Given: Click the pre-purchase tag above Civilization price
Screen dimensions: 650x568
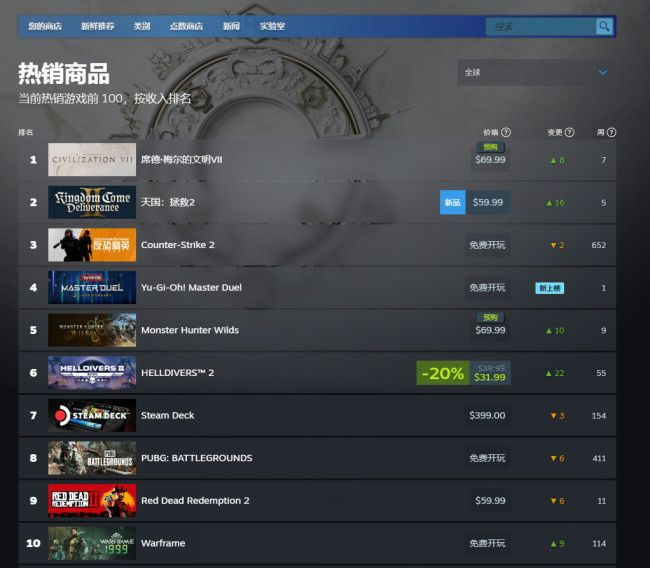Looking at the screenshot, I should pyautogui.click(x=490, y=147).
